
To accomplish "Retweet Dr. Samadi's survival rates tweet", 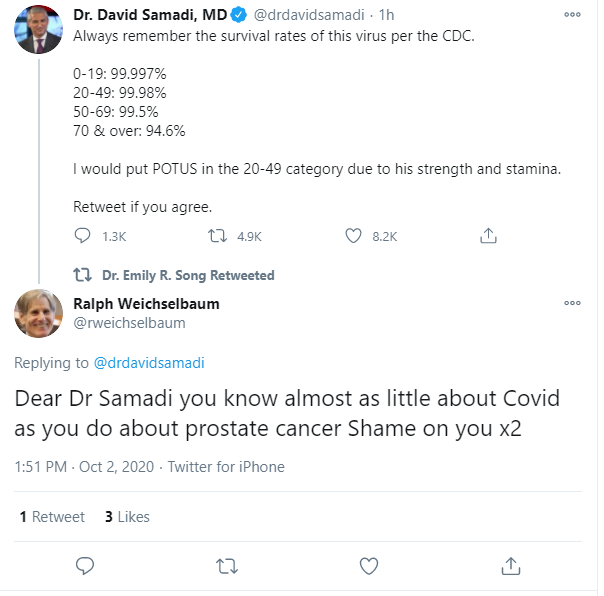I will pos(216,236).
